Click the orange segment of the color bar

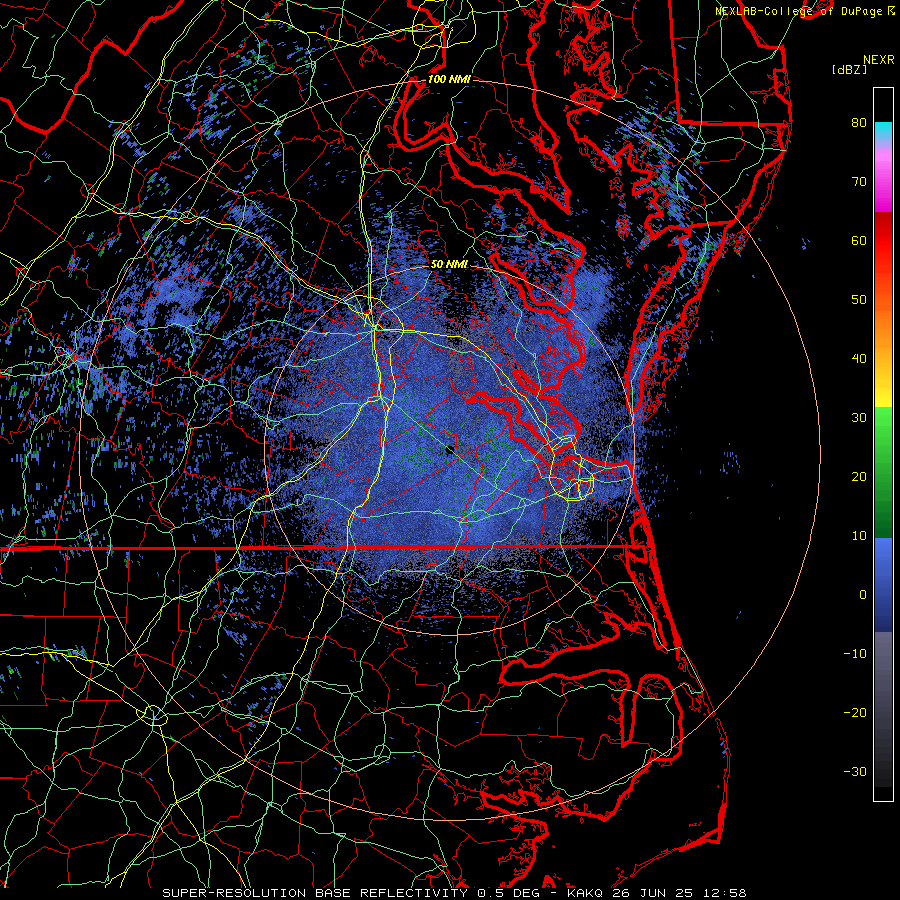(x=883, y=327)
